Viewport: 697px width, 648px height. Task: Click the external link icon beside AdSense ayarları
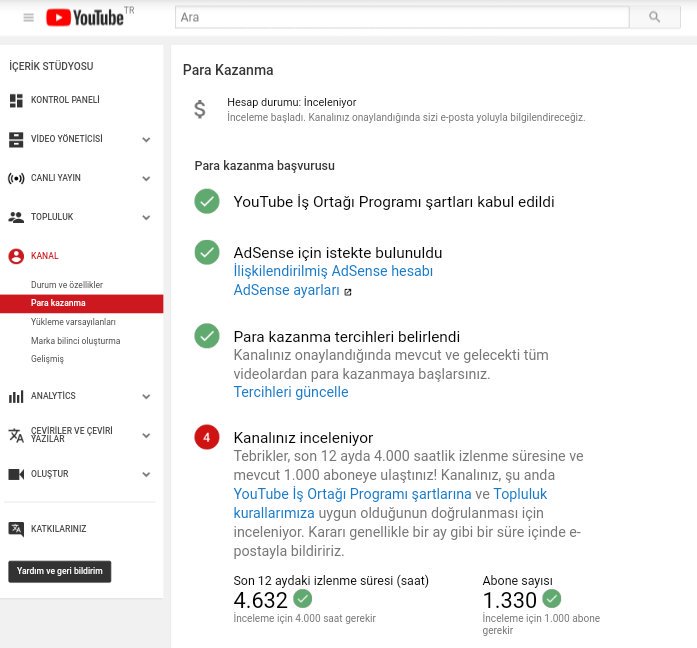tap(348, 292)
